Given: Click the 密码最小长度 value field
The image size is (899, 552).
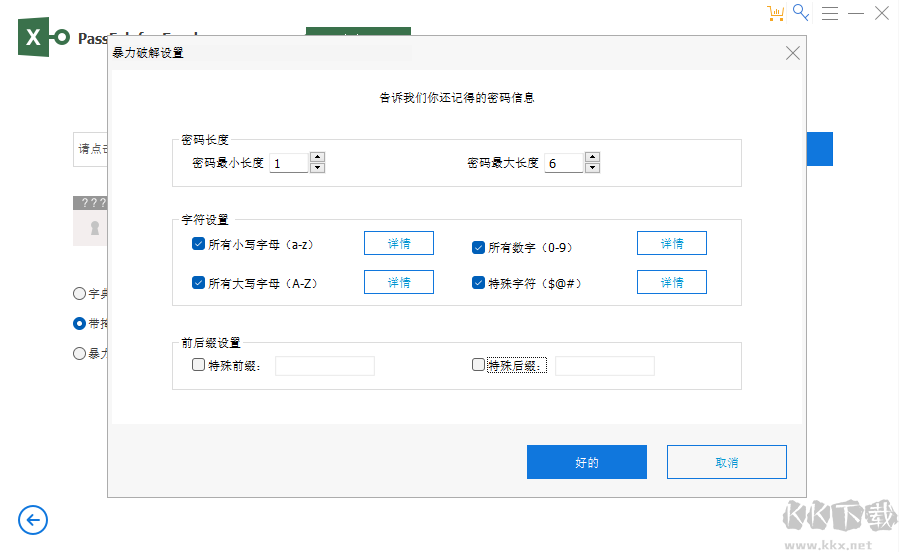Looking at the screenshot, I should point(289,163).
